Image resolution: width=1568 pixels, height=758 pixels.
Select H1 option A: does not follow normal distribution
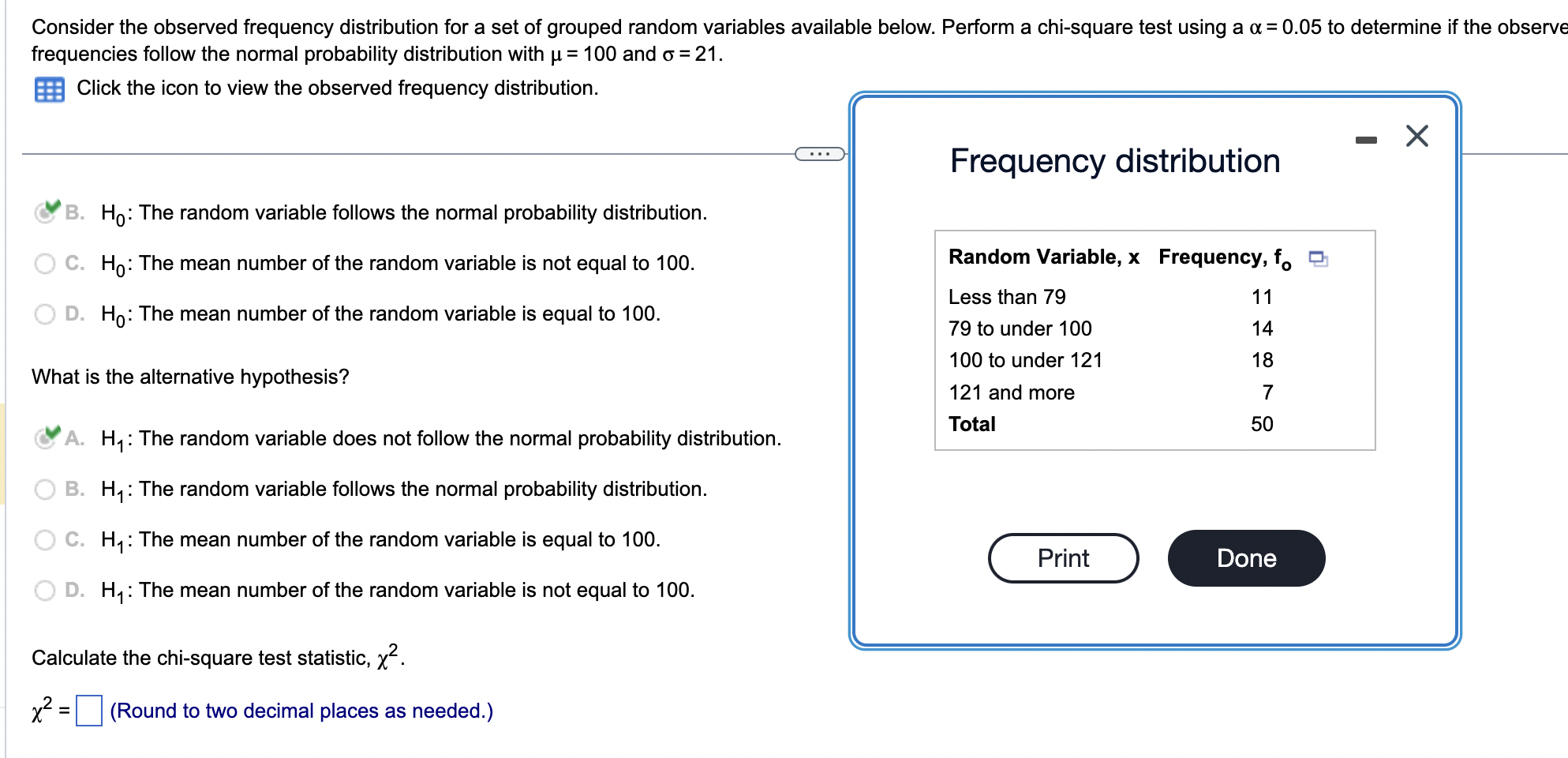[x=46, y=437]
